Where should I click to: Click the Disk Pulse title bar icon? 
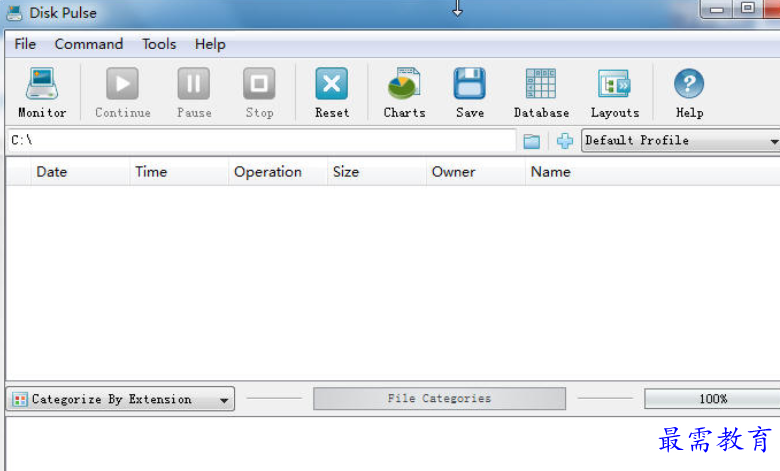[x=14, y=12]
